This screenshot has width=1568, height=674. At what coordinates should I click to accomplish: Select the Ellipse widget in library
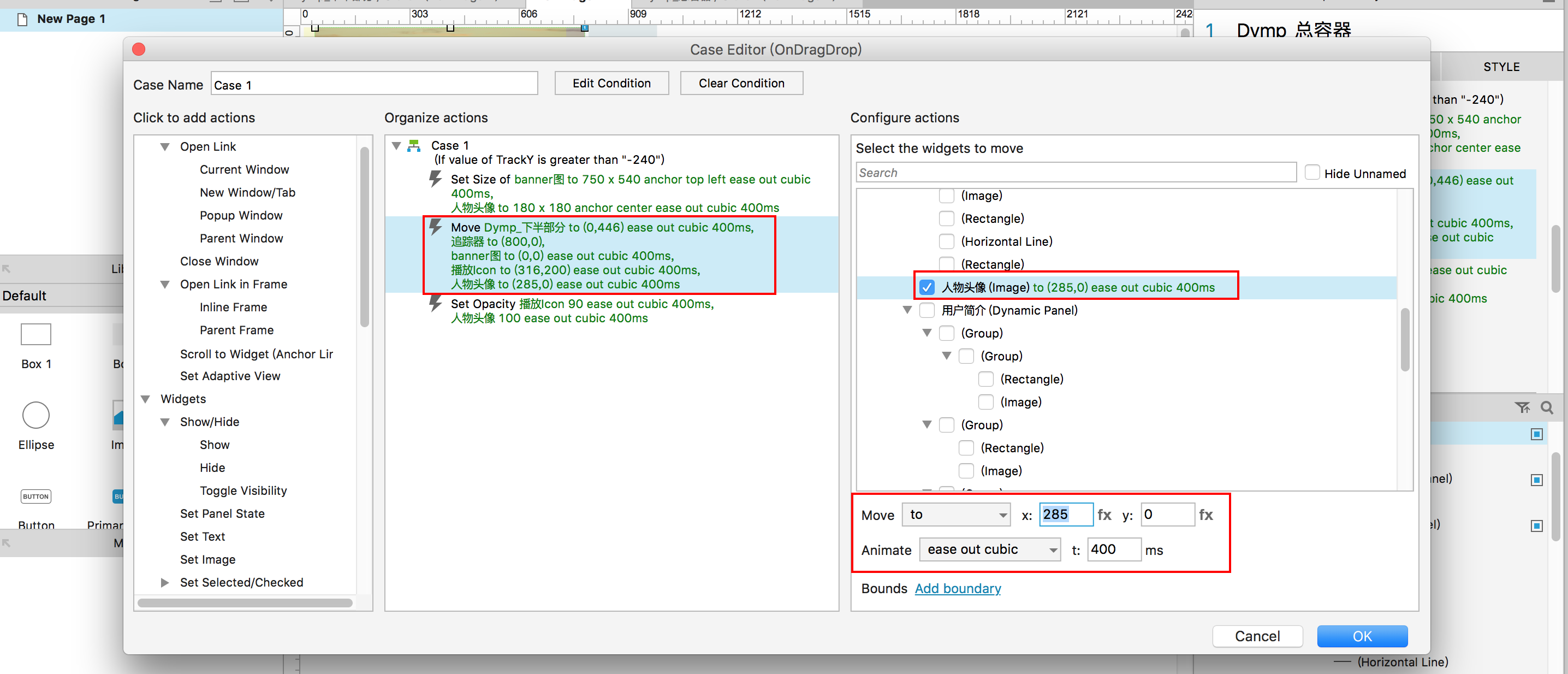[x=36, y=415]
